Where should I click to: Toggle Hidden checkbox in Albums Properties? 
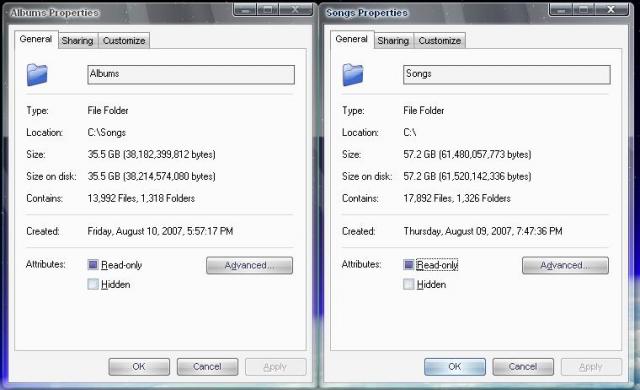tap(93, 284)
